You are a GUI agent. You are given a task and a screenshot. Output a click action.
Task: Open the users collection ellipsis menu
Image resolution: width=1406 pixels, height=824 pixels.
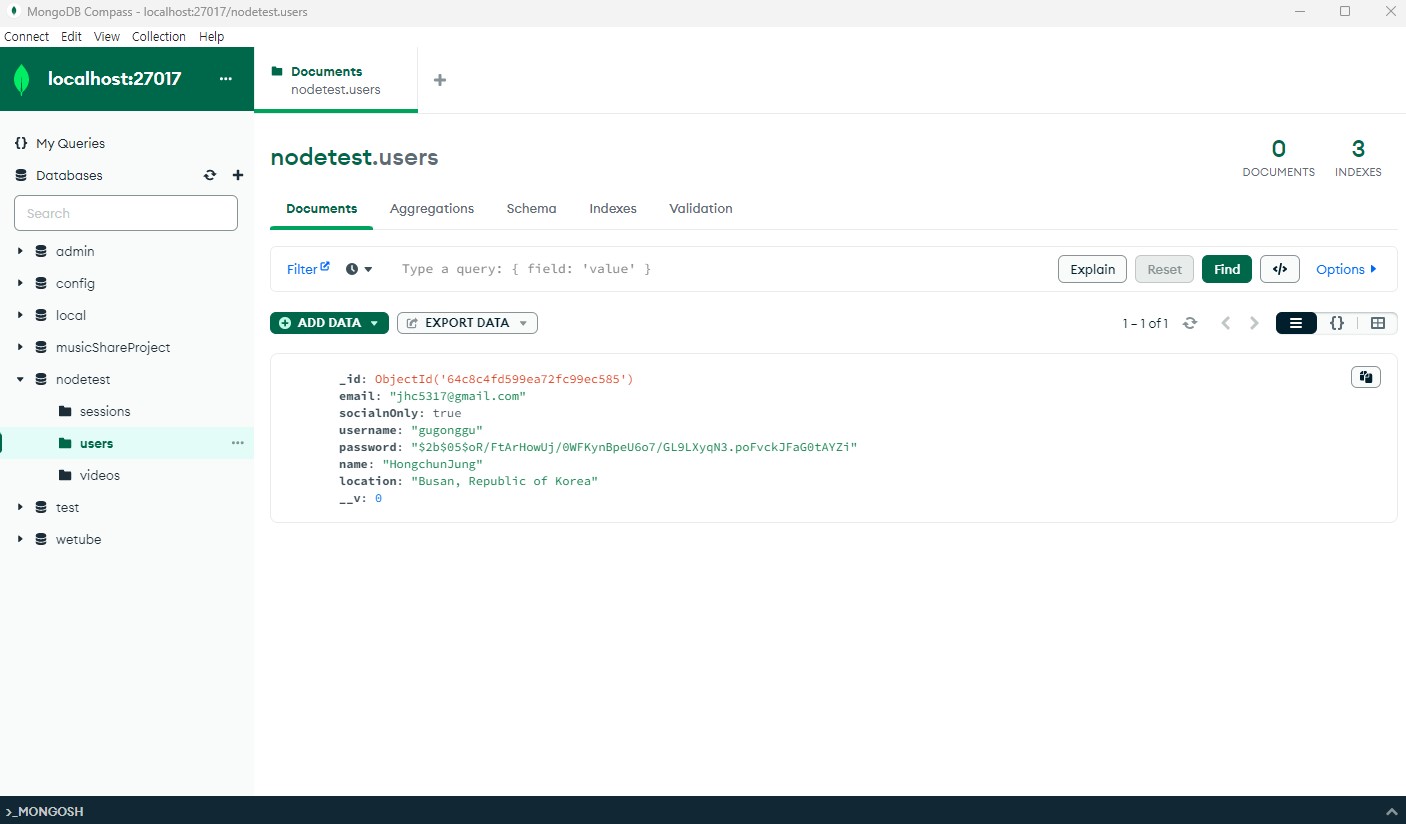pos(238,443)
